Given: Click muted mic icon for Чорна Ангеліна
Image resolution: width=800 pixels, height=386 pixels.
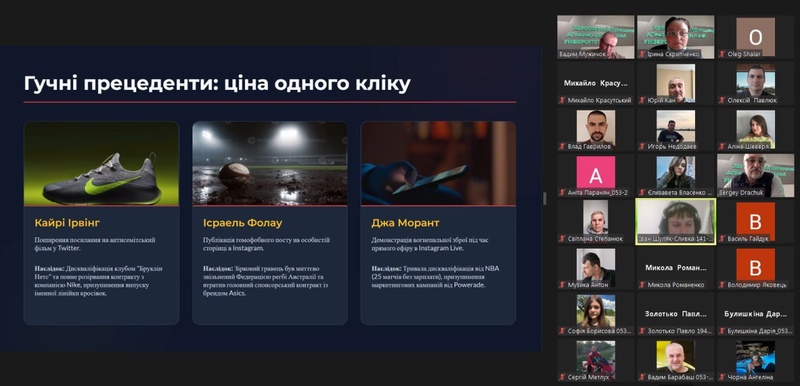Looking at the screenshot, I should coord(722,377).
